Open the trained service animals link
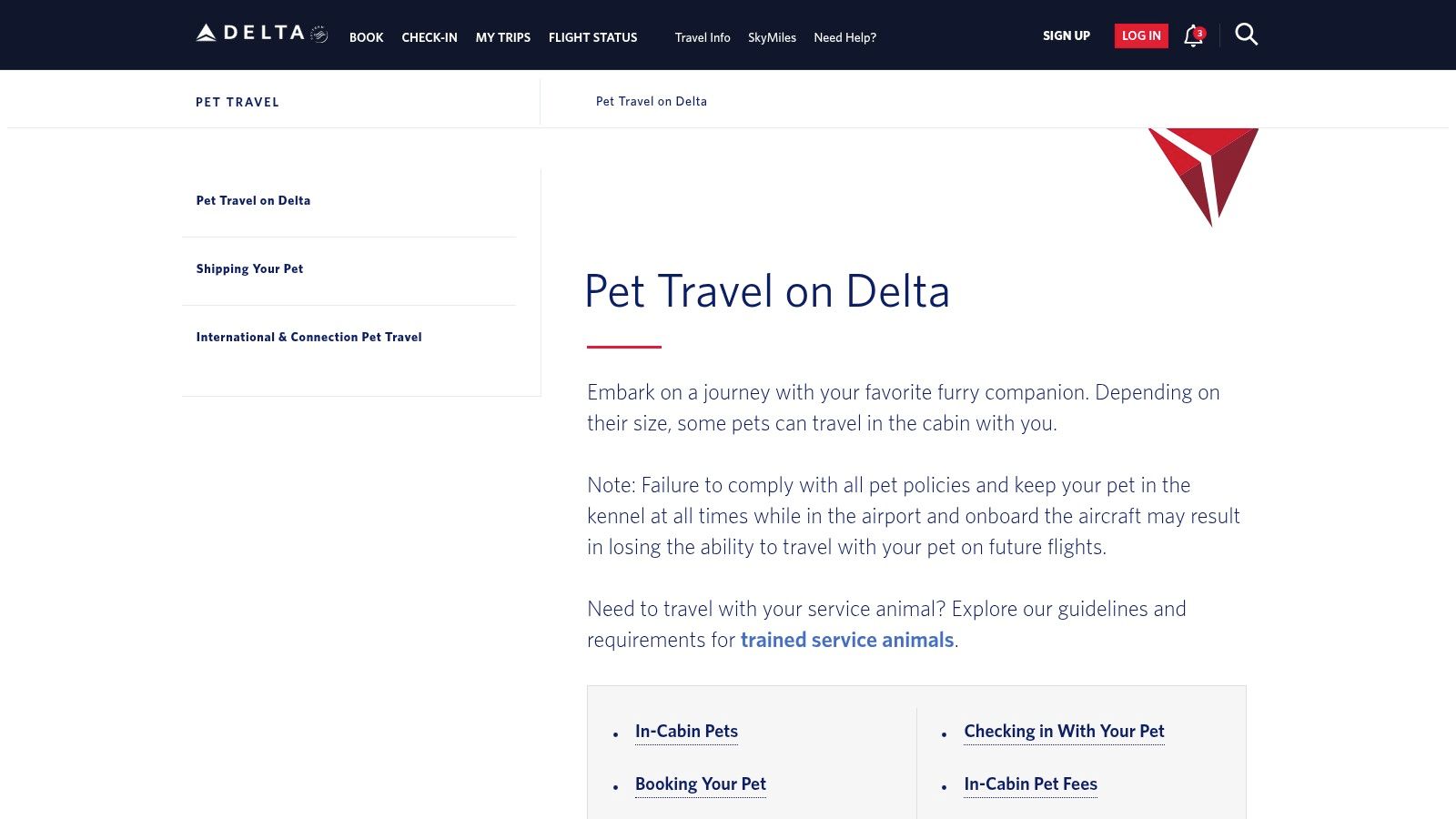Screen dimensions: 1456x819 click(845, 640)
